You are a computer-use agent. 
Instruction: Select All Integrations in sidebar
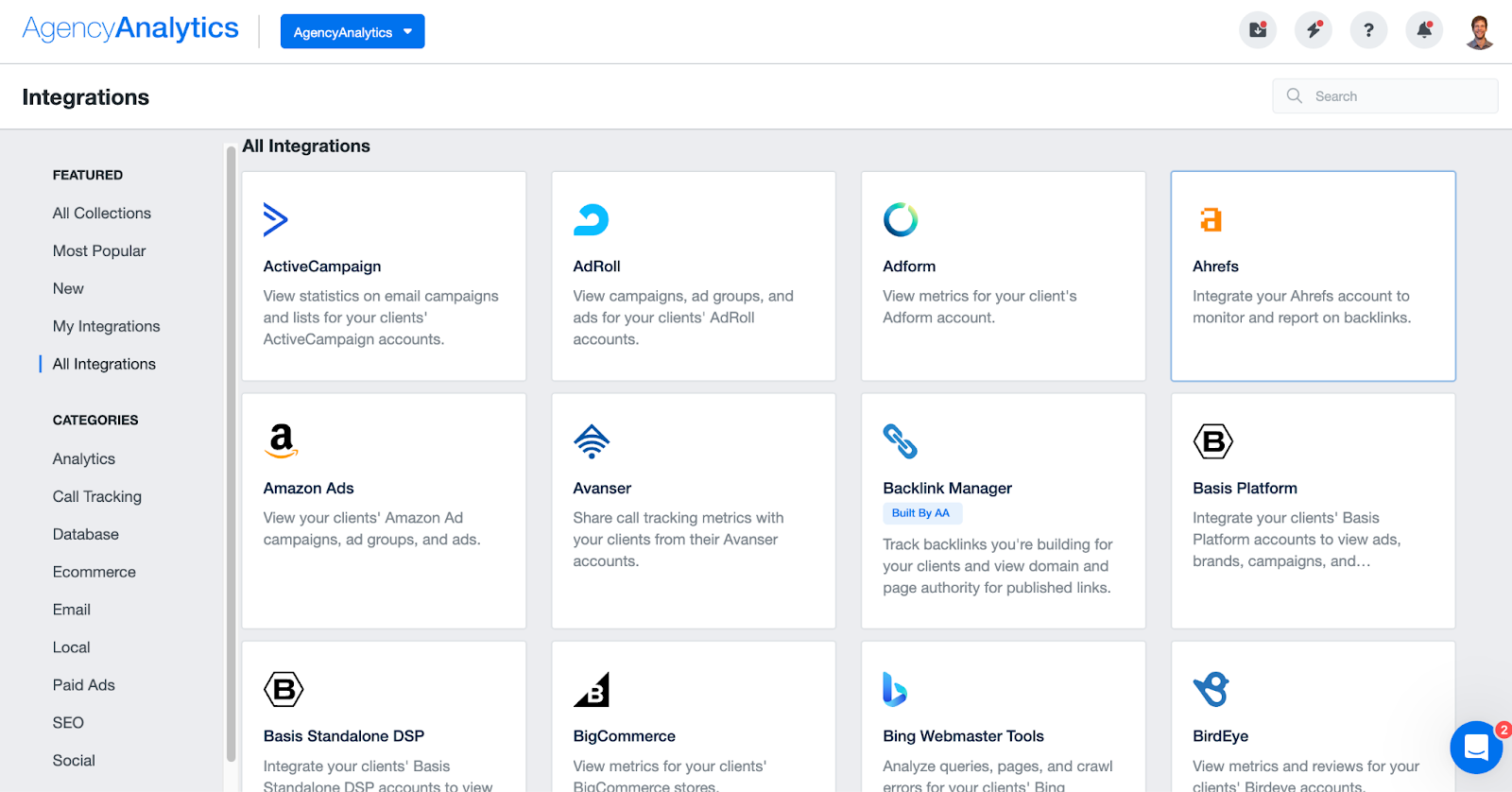[x=104, y=364]
